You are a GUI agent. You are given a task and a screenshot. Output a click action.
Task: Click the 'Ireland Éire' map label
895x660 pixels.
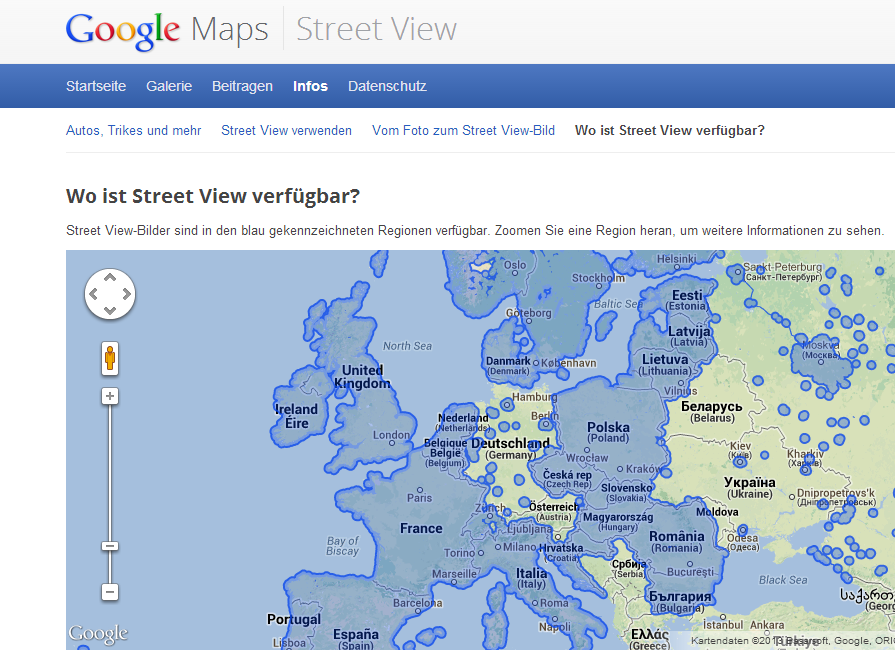point(296,416)
